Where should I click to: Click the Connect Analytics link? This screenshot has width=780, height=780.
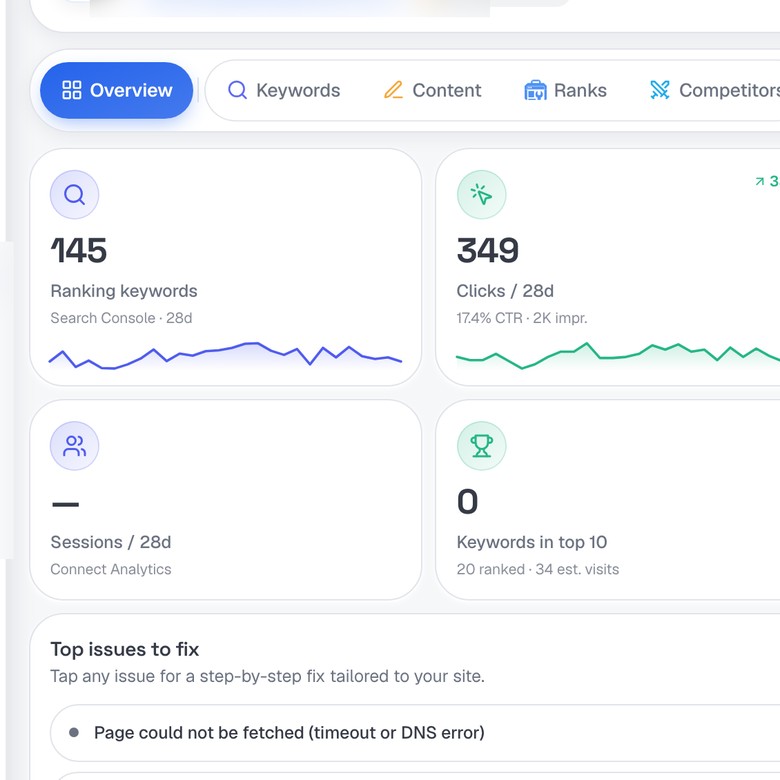[x=111, y=569]
